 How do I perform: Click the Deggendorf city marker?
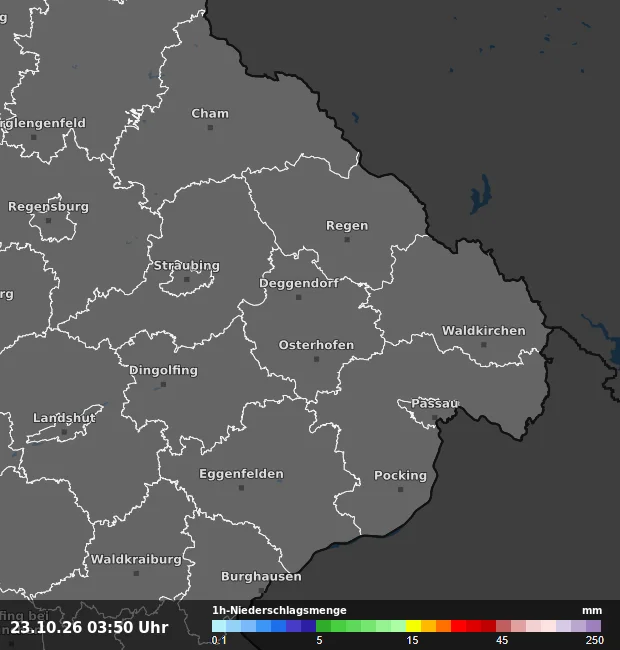click(x=298, y=298)
